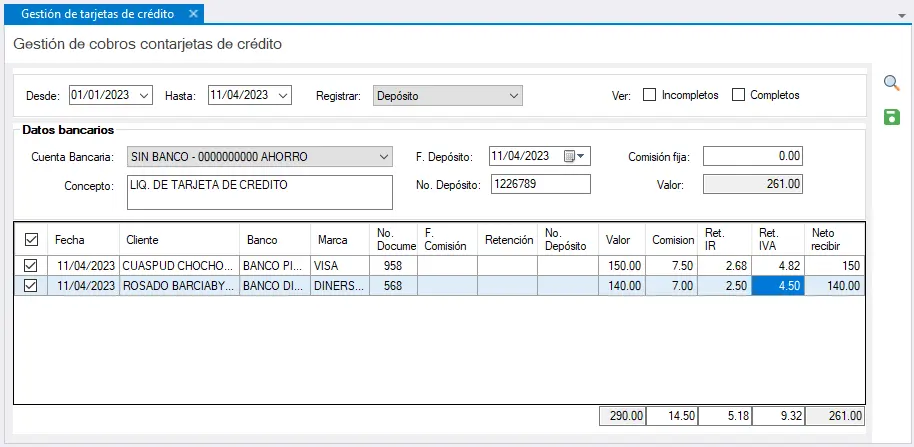Screen dimensions: 914x447
Task: Click the 150.00 Valor cell
Action: [x=622, y=266]
